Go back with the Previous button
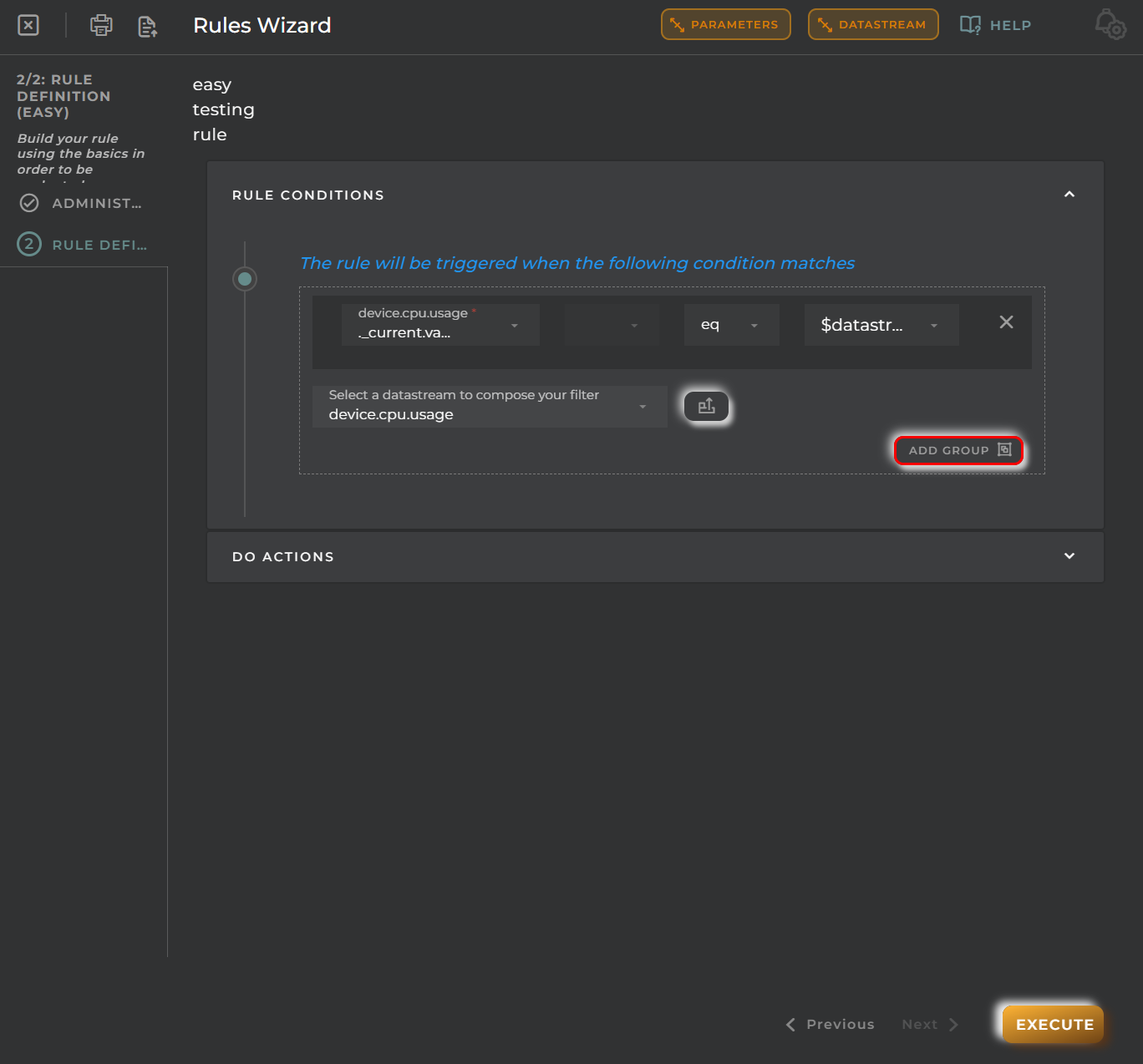The image size is (1143, 1064). (x=830, y=1025)
